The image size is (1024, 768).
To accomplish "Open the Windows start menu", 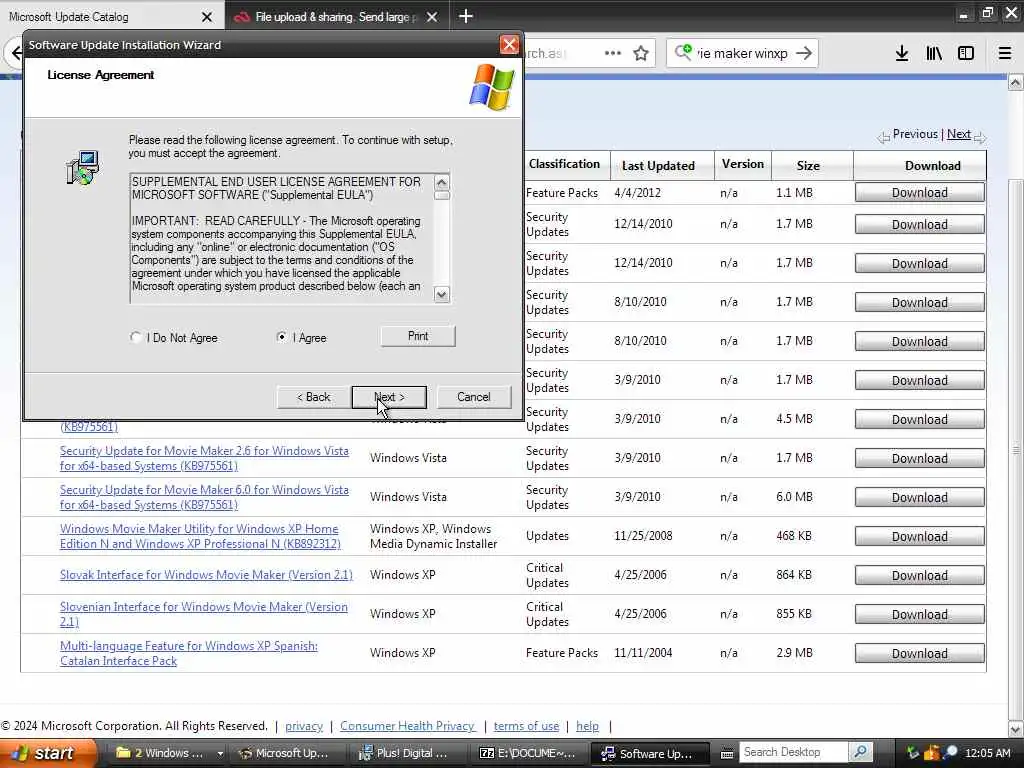I will tap(46, 753).
